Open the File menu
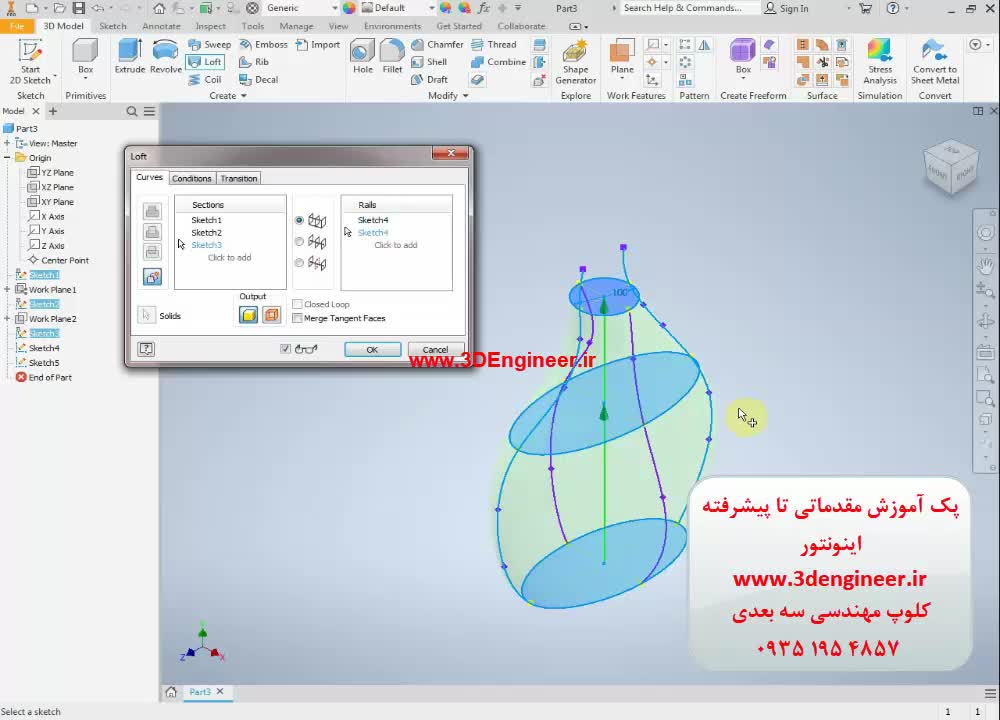 point(17,26)
